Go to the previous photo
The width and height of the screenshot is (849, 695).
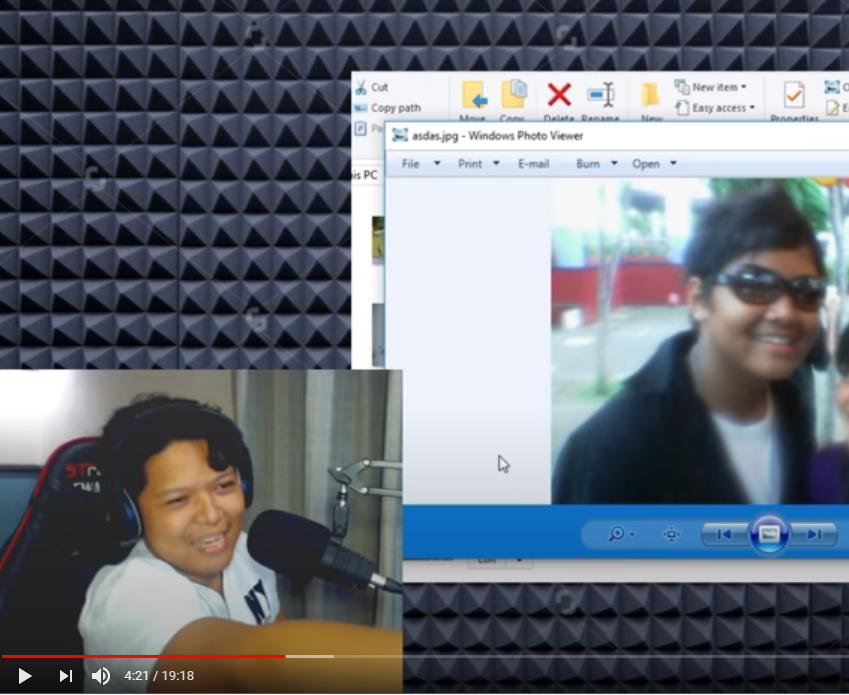pyautogui.click(x=724, y=534)
